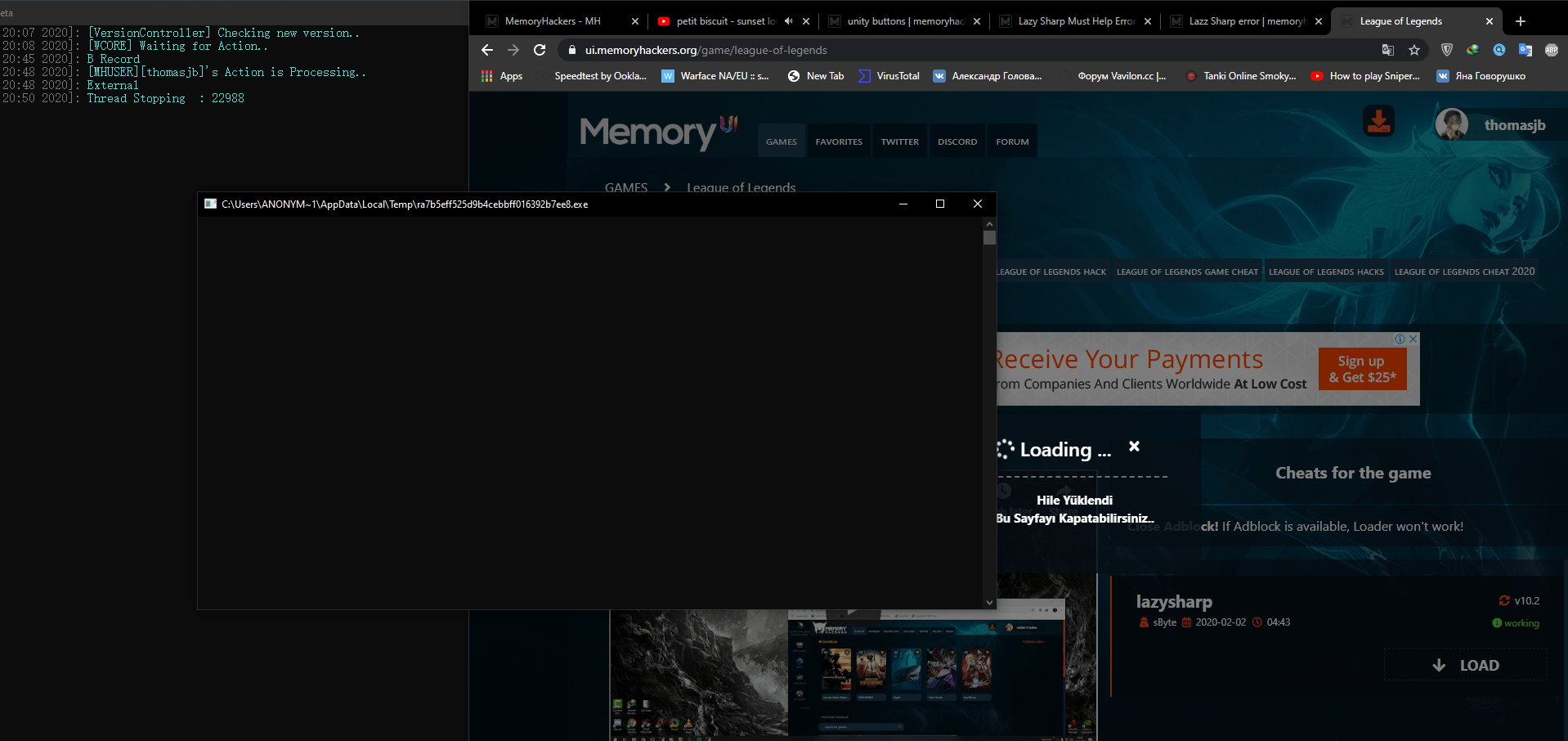
Task: Click the console window icon in its title bar
Action: [210, 204]
